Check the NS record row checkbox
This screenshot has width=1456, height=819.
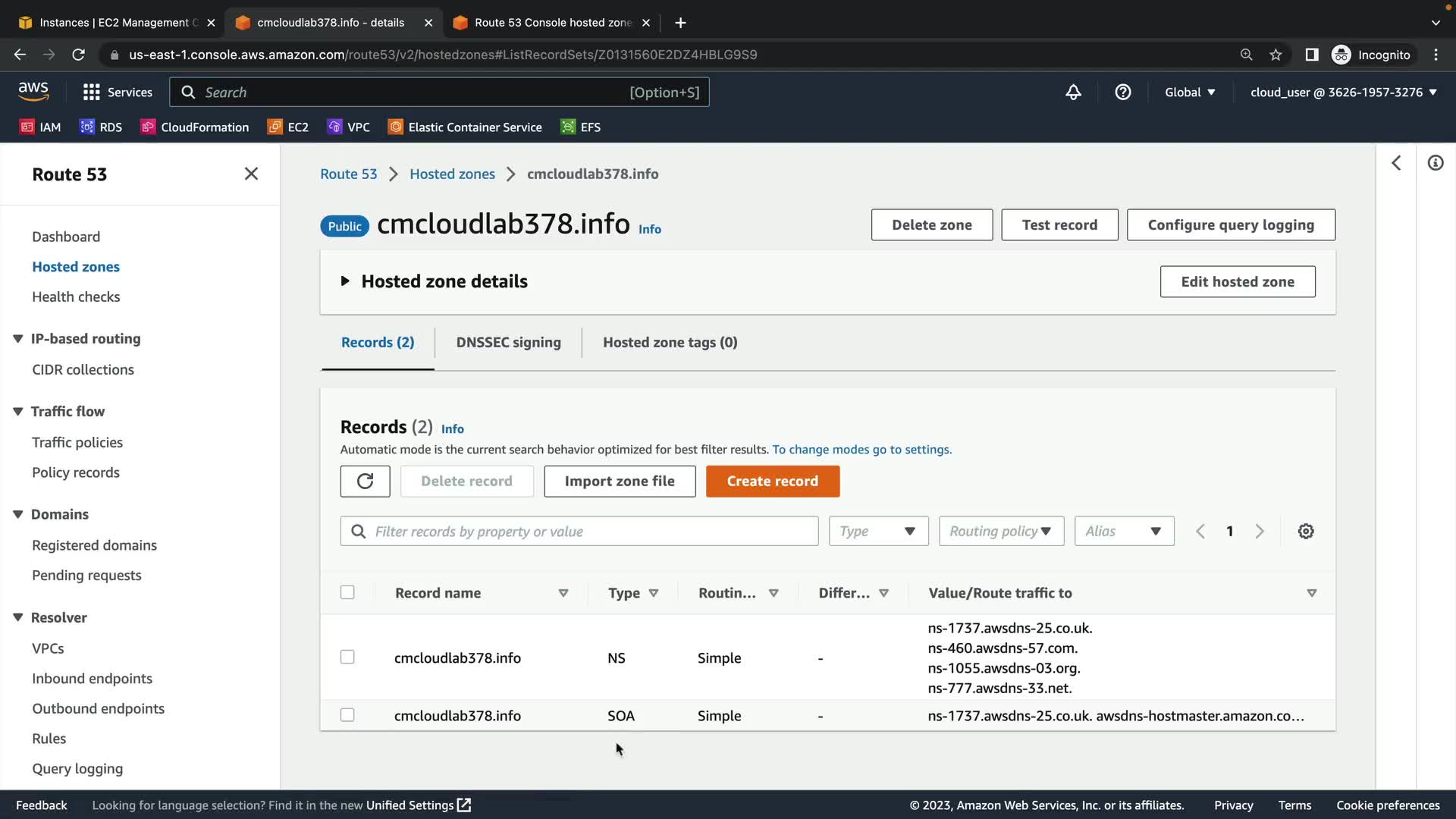click(347, 657)
